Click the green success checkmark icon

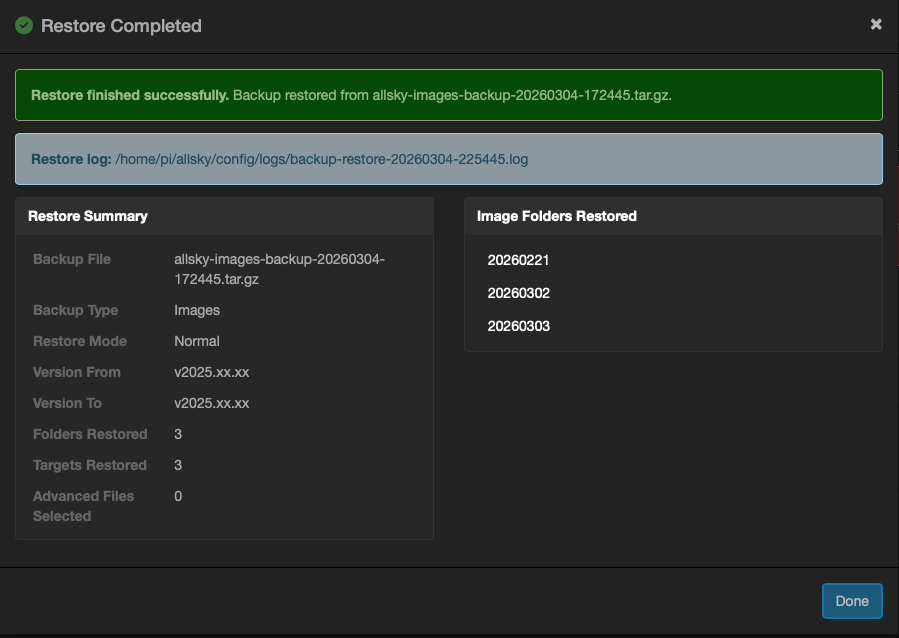24,25
